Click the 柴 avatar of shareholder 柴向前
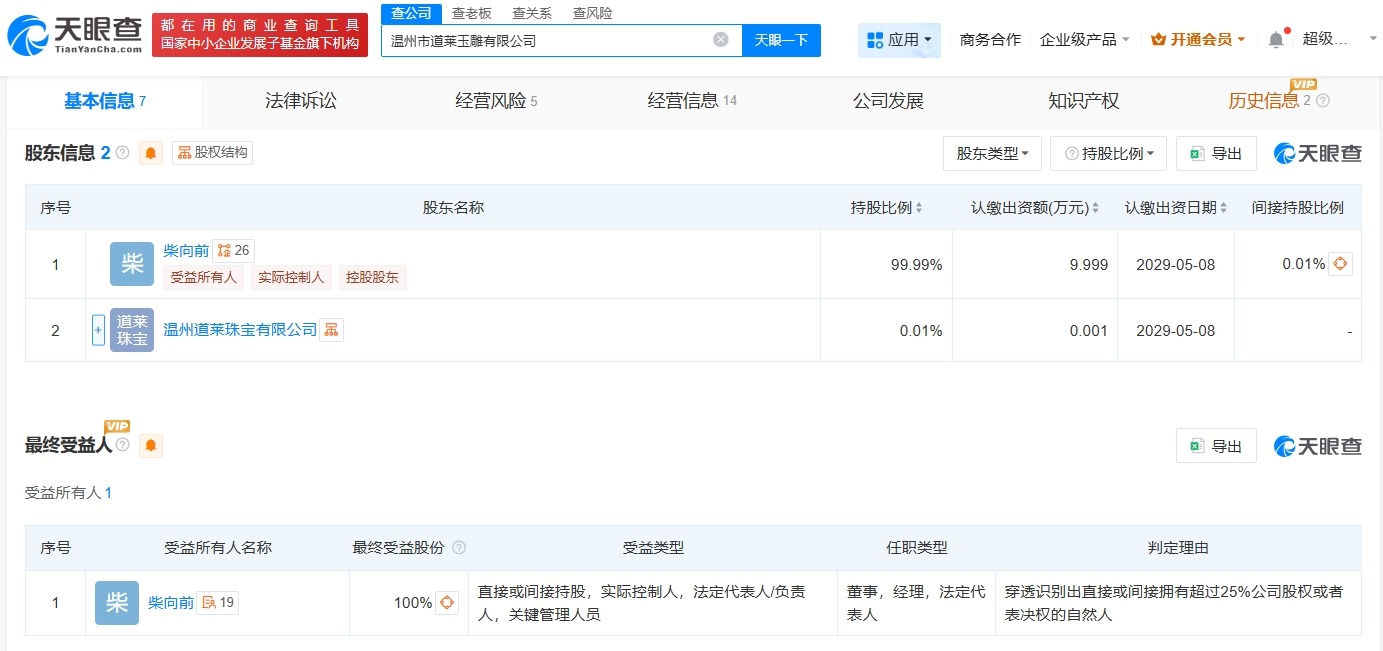This screenshot has width=1383, height=651. [131, 264]
